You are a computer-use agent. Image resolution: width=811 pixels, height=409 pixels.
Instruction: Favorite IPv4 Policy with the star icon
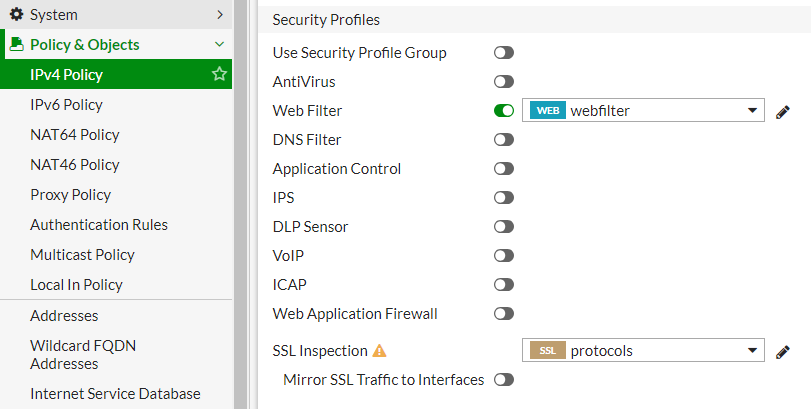(x=219, y=74)
